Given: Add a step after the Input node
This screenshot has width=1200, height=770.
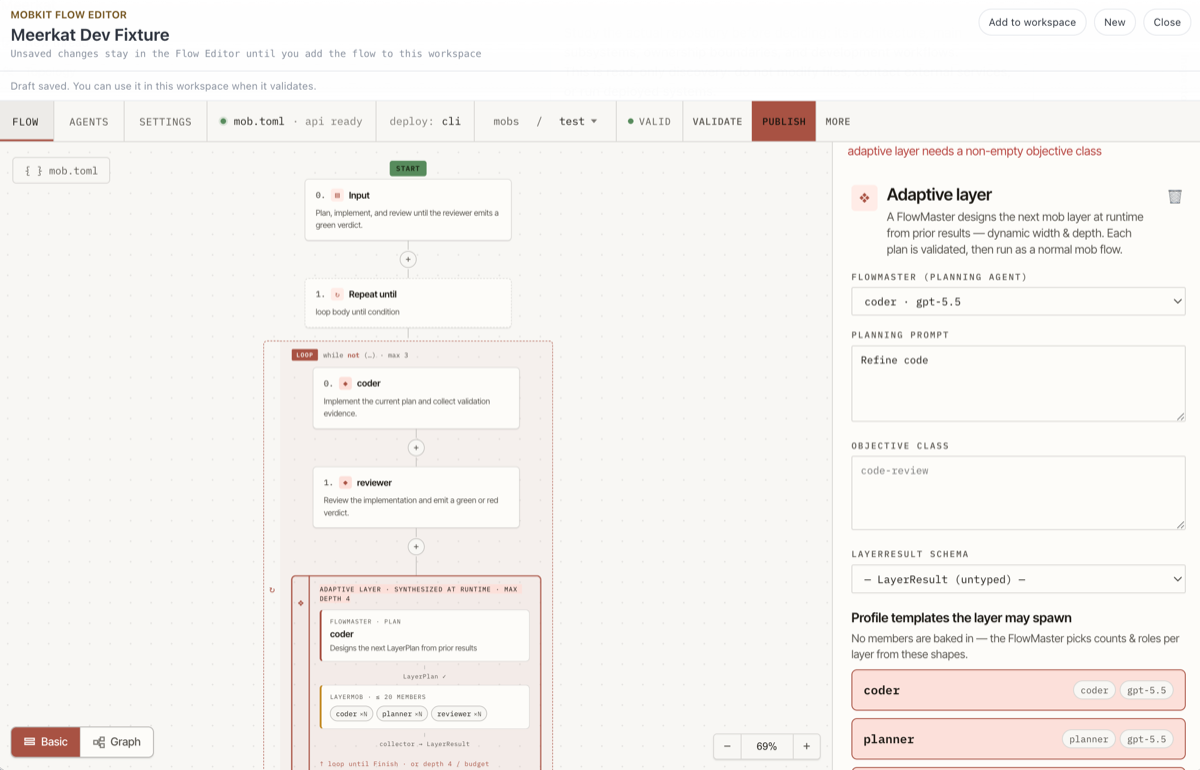Looking at the screenshot, I should coord(408,259).
